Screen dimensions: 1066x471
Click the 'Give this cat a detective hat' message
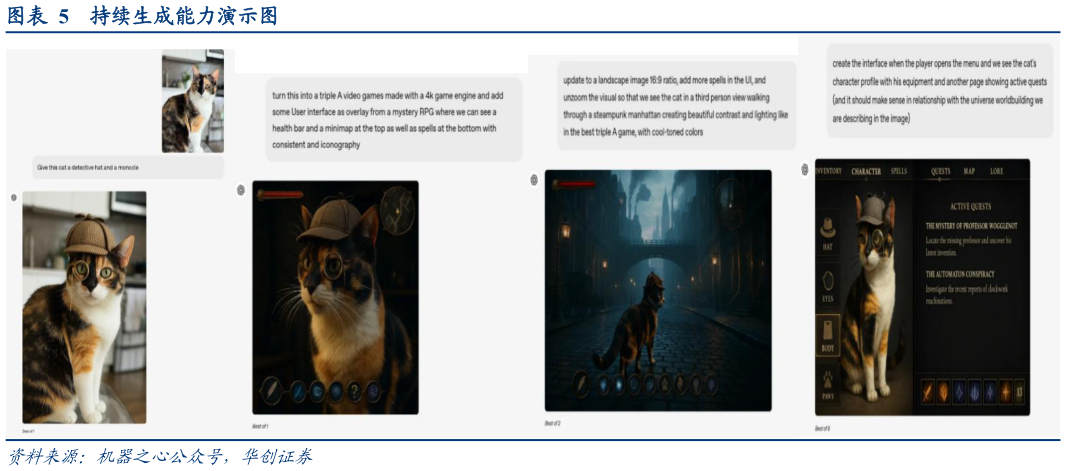[x=89, y=166]
